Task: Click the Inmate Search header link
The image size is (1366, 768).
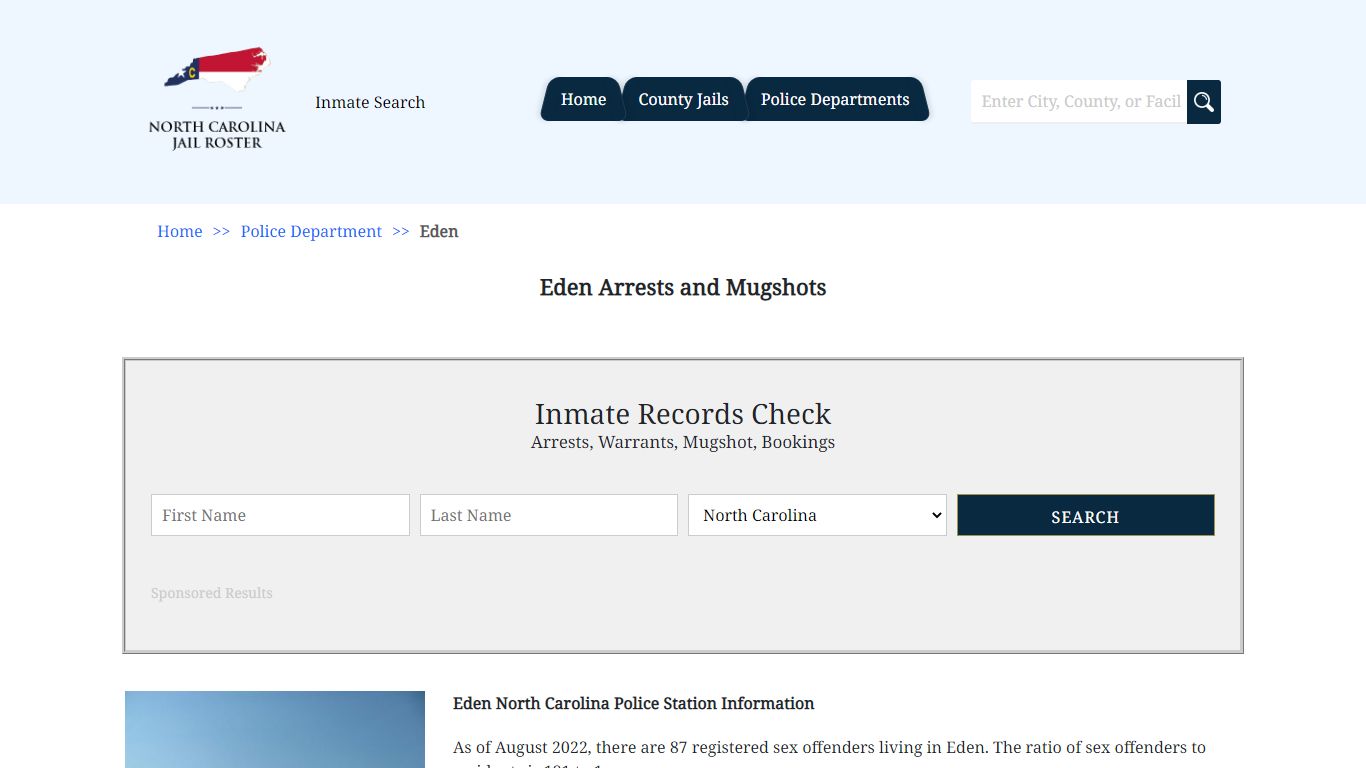Action: point(370,102)
